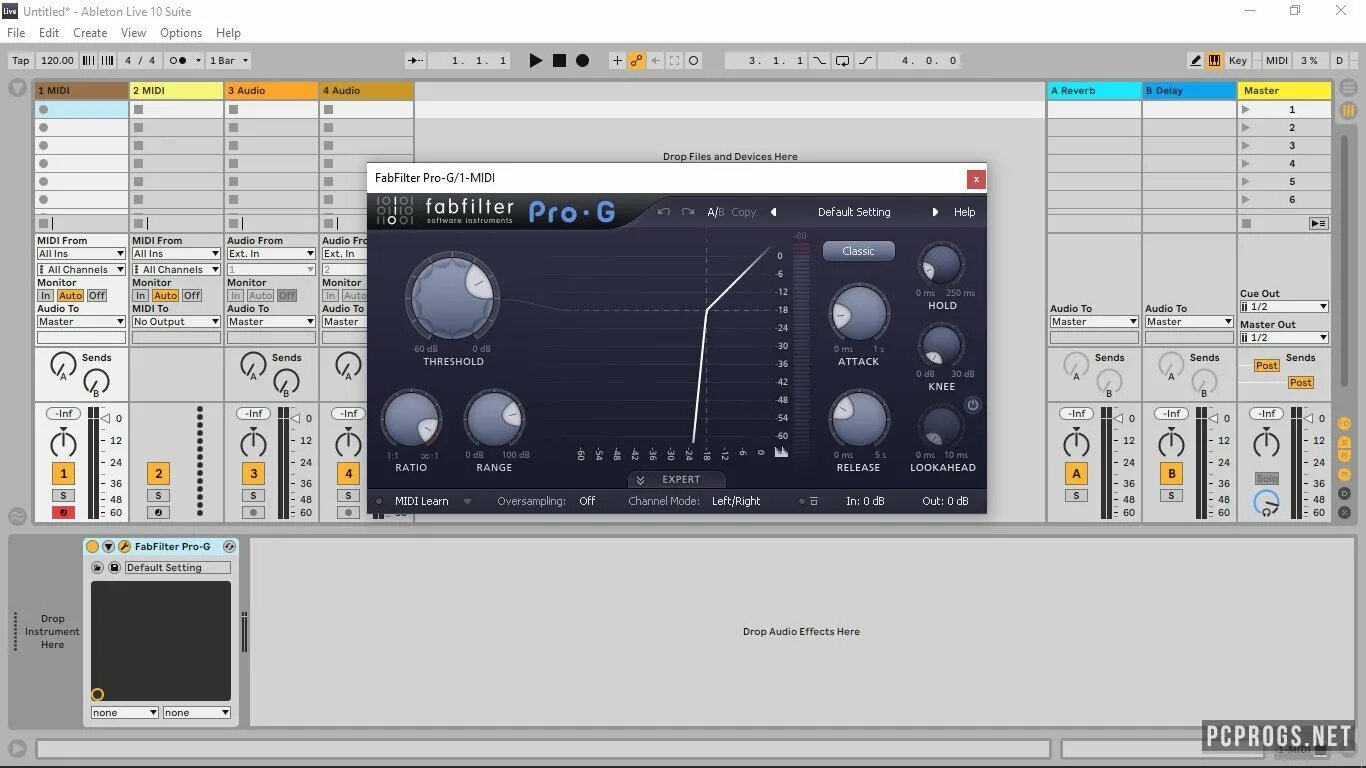Click the Session Record circle button
This screenshot has height=768, width=1366.
click(693, 60)
